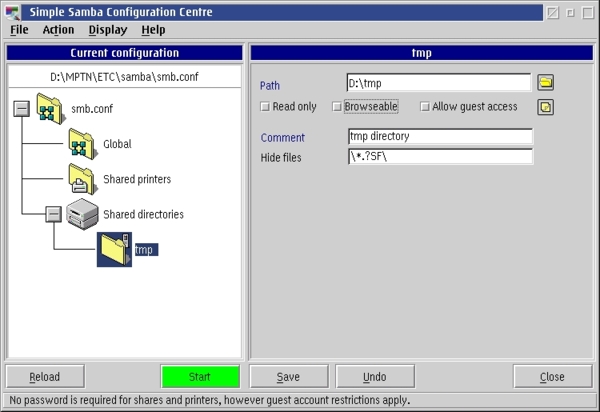The height and width of the screenshot is (412, 600).
Task: Open the File menu
Action: click(x=19, y=30)
